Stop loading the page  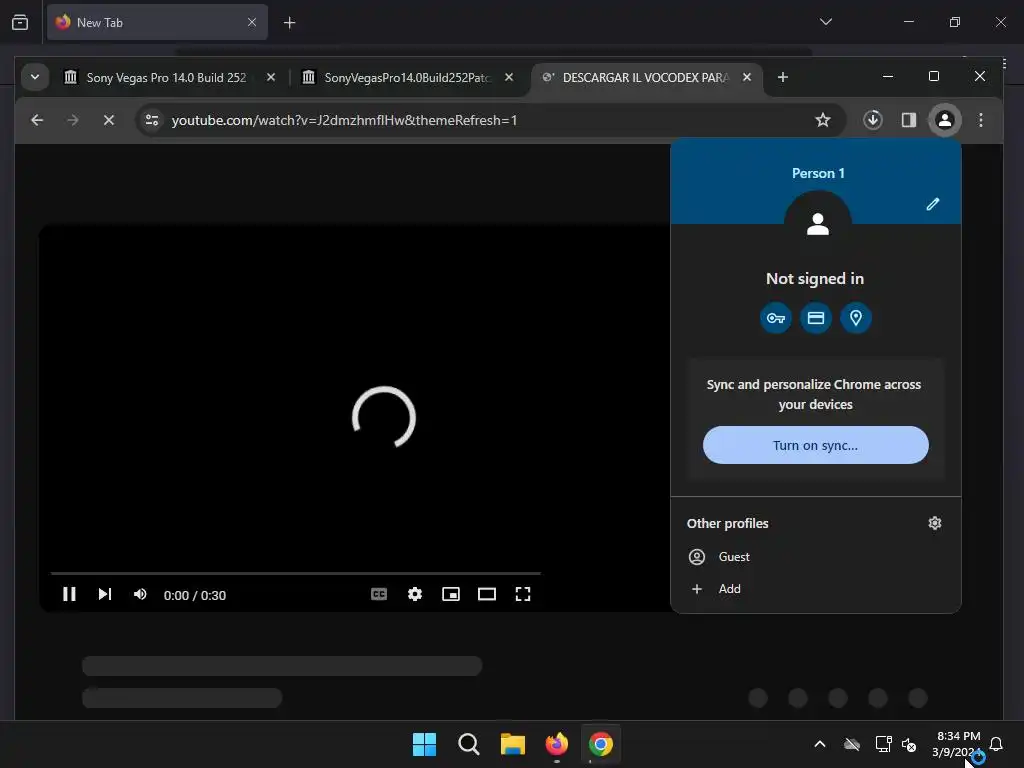(108, 120)
